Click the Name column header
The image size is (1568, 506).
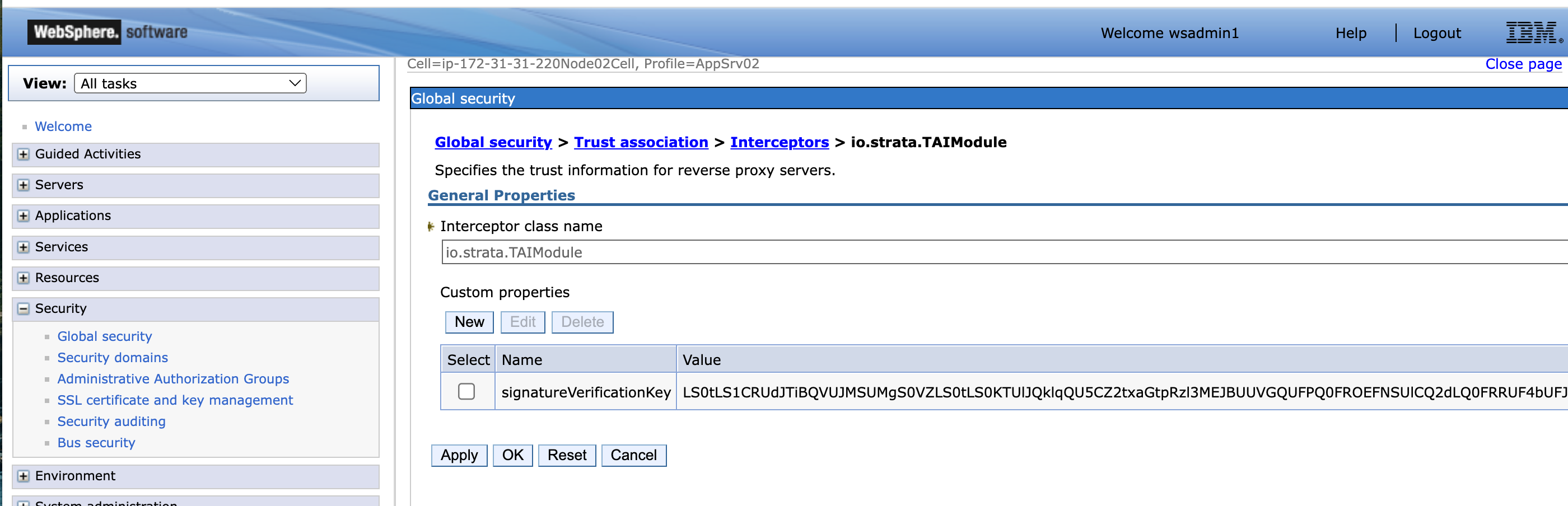click(586, 359)
